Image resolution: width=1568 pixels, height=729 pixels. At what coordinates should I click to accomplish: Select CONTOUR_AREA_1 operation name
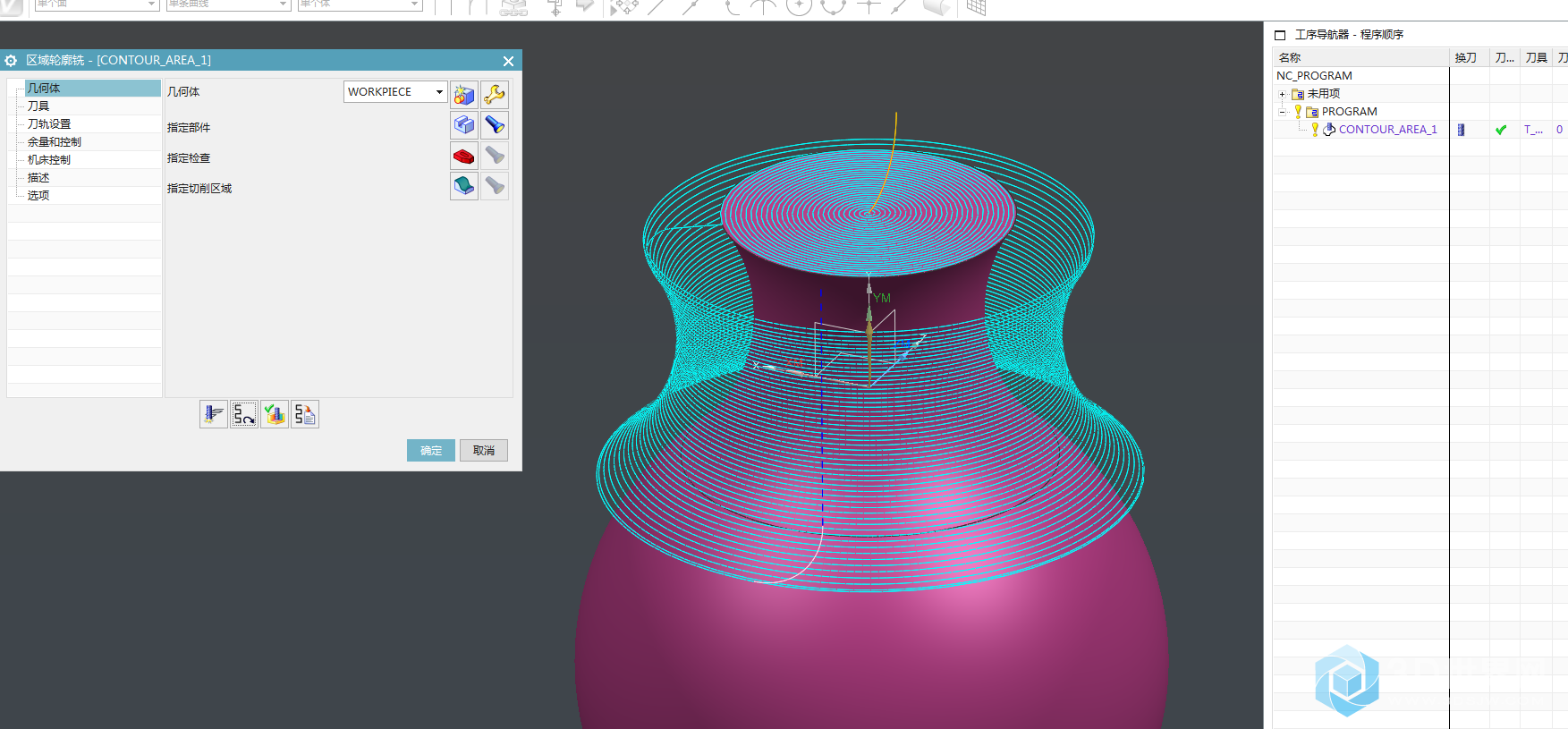tap(1388, 130)
